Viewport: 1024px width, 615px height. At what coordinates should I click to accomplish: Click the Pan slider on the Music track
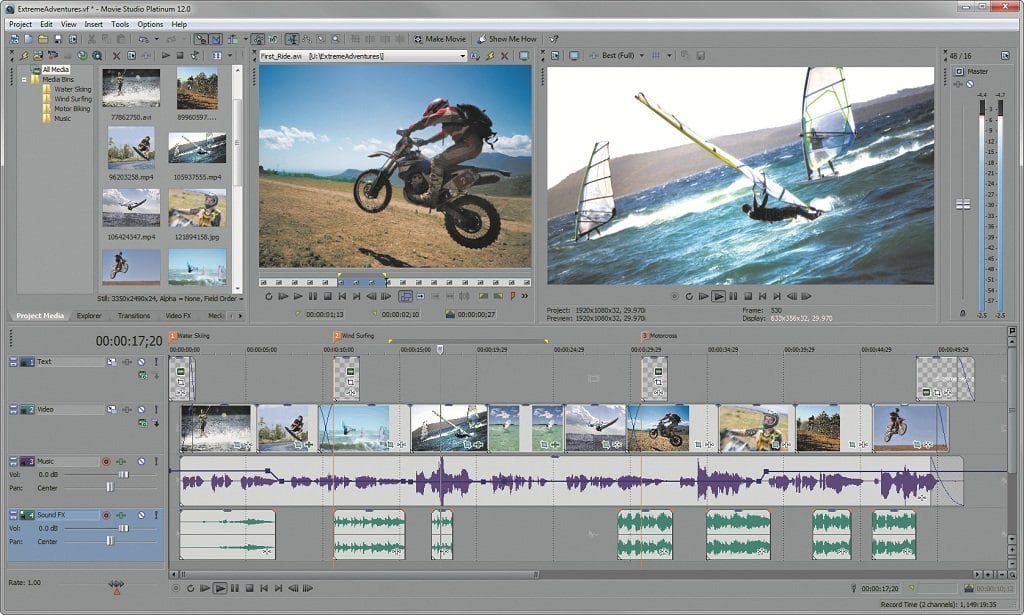click(110, 488)
